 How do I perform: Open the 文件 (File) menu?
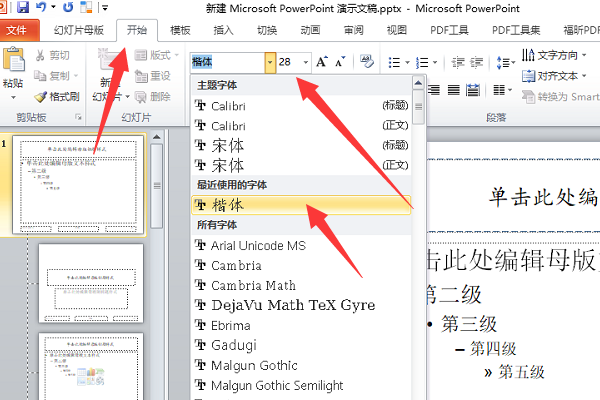[x=17, y=31]
